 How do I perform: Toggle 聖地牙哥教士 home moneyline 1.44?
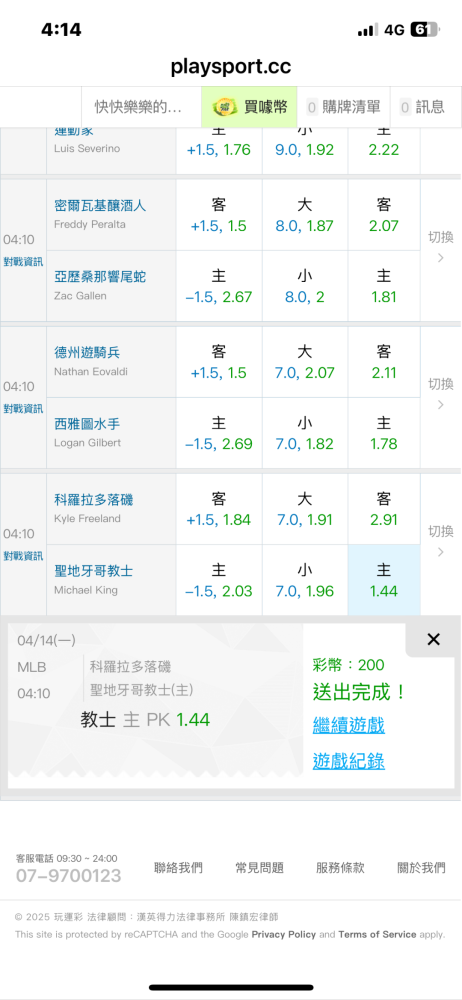(384, 580)
